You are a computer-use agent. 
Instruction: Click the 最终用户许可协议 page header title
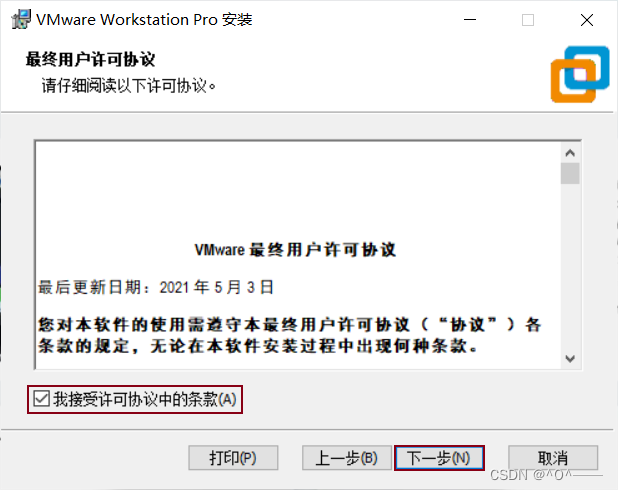pos(90,60)
